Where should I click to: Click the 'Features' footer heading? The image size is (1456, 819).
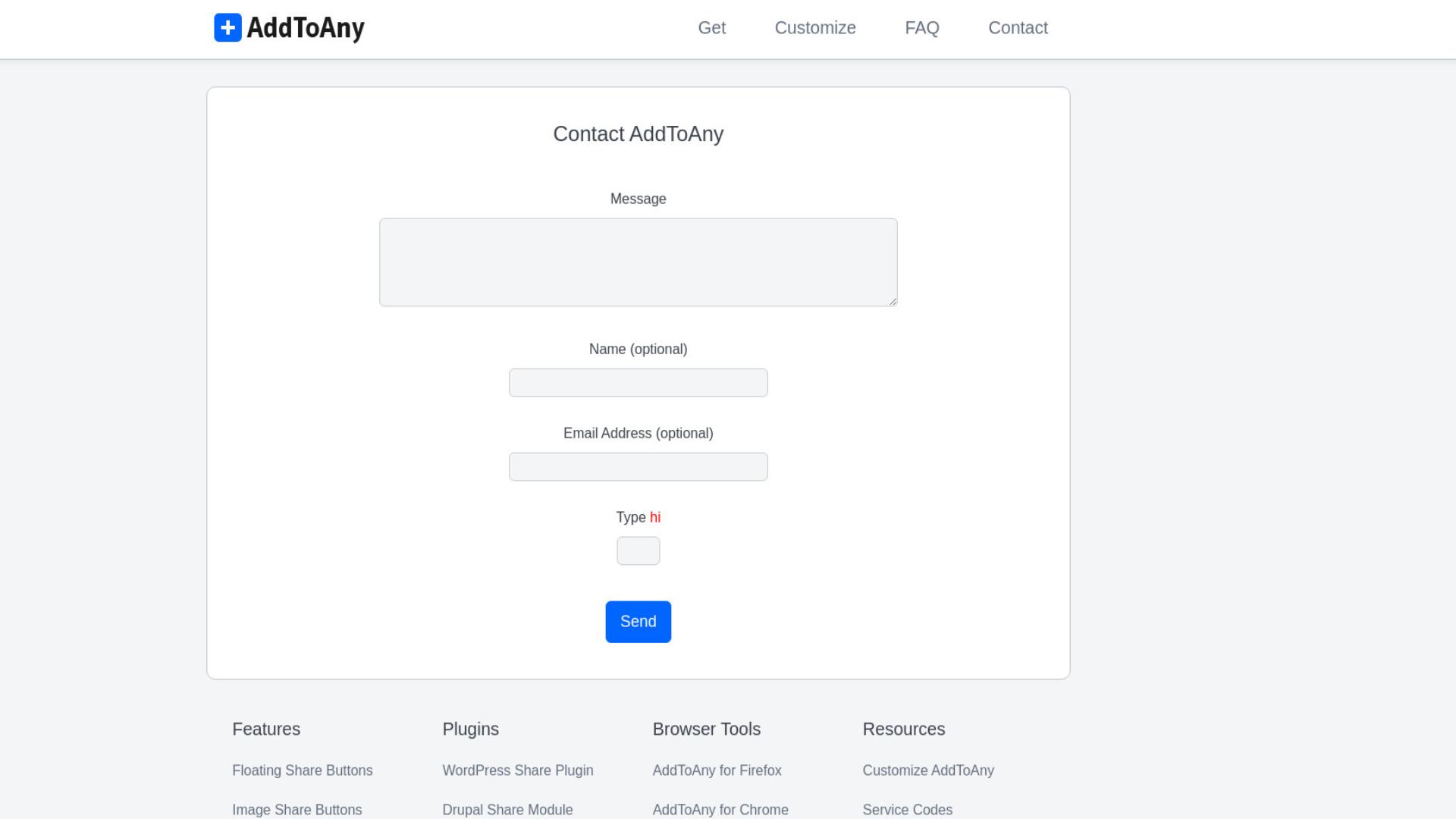(x=266, y=729)
